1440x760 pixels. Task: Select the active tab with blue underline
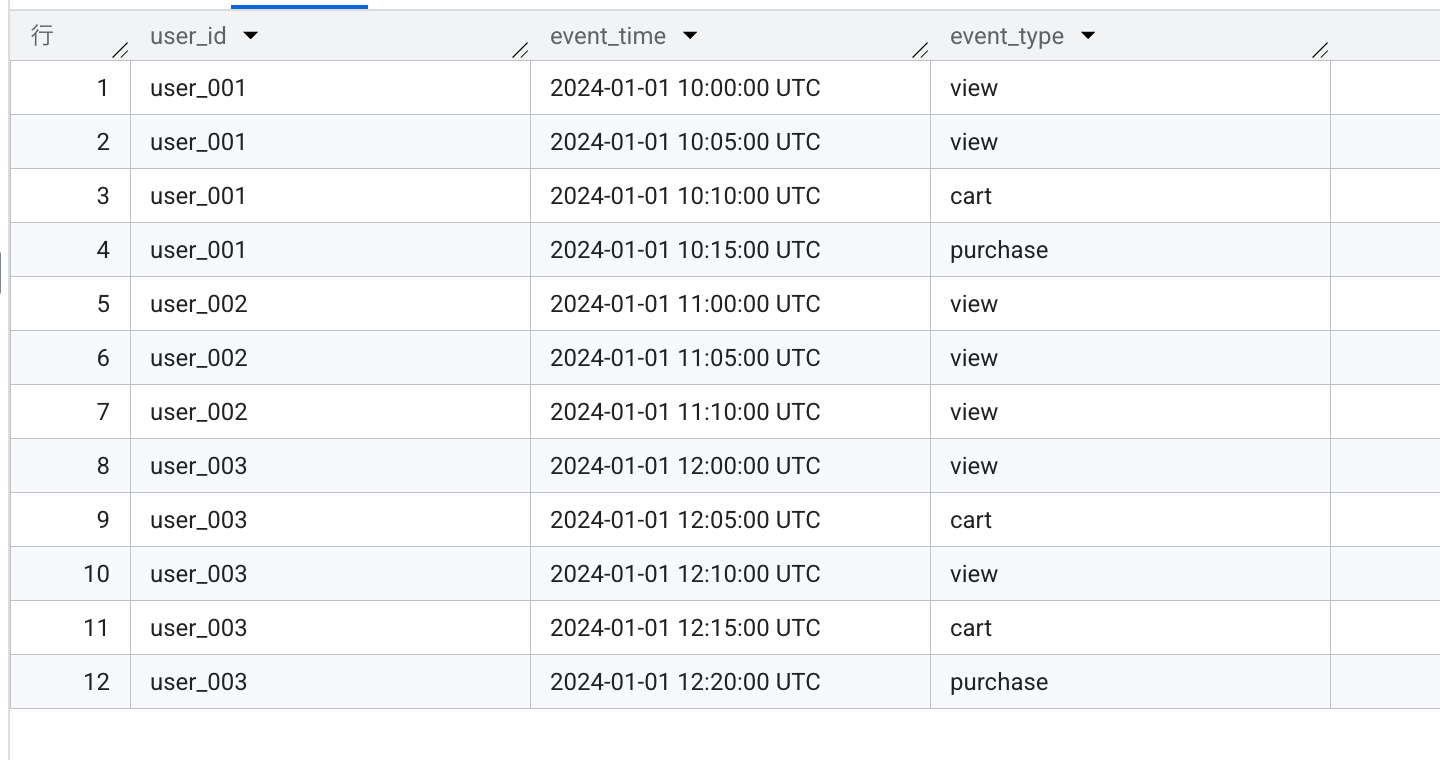(300, 4)
